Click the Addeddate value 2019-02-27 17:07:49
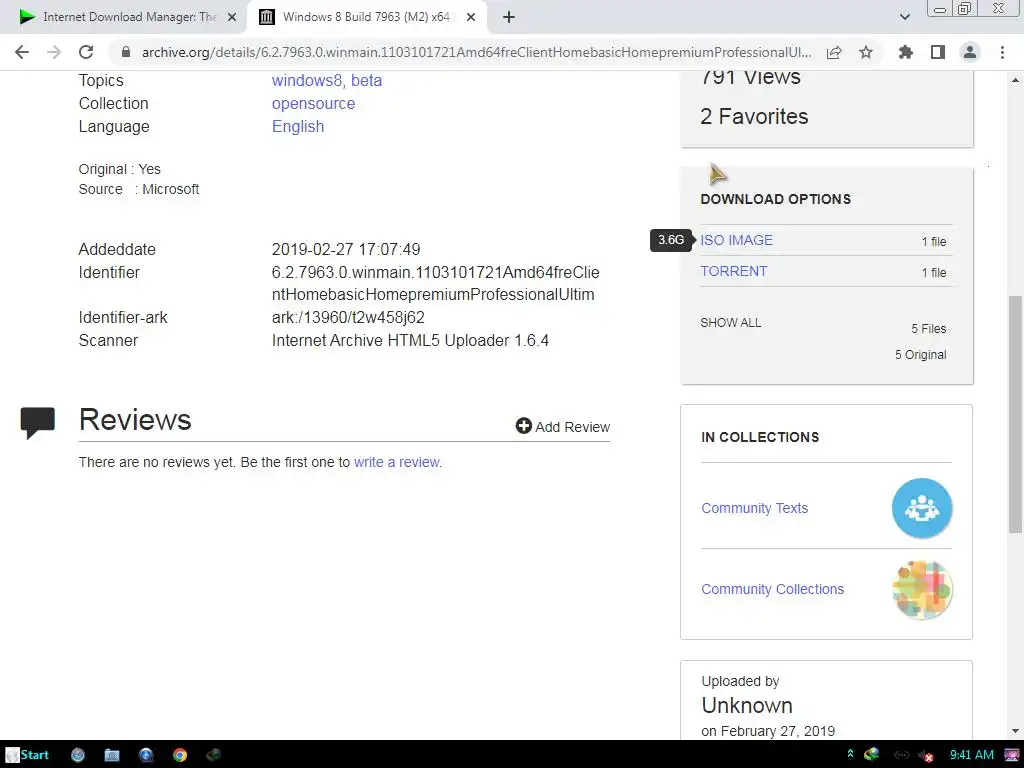1024x768 pixels. [346, 249]
